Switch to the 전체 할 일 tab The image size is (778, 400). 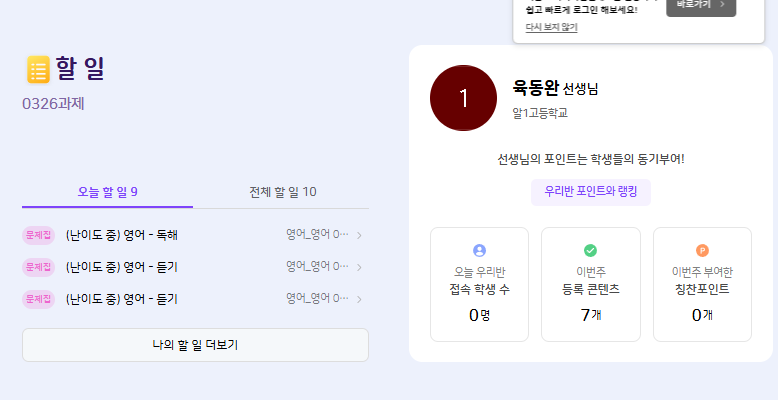pos(282,191)
